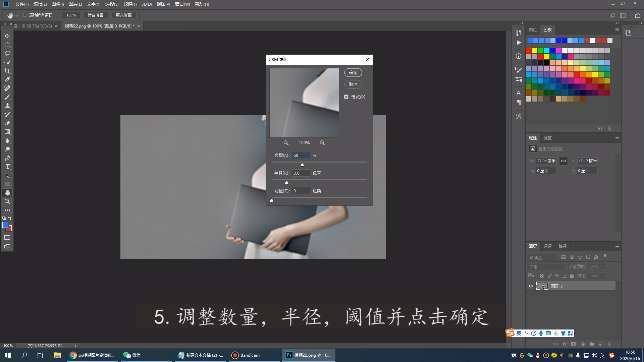
Task: Select the Zoom tool in toolbar
Action: tap(7, 201)
